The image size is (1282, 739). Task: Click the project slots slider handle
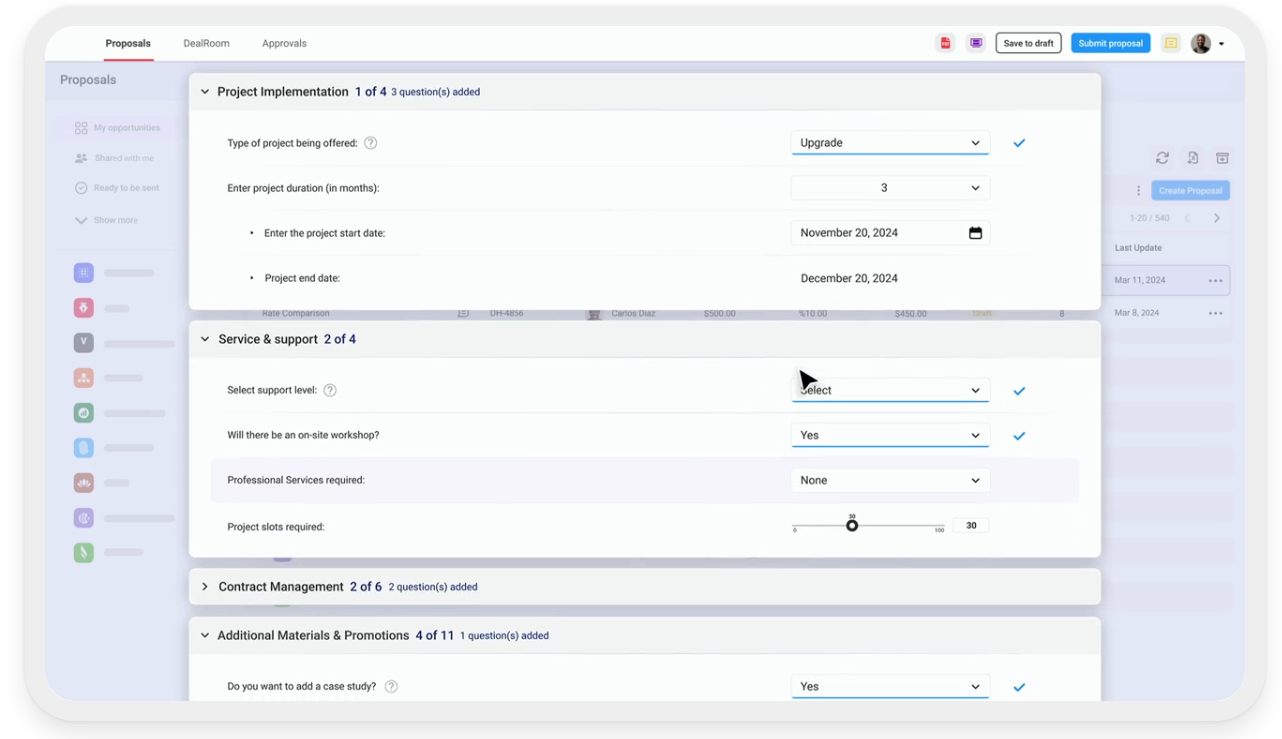[852, 526]
